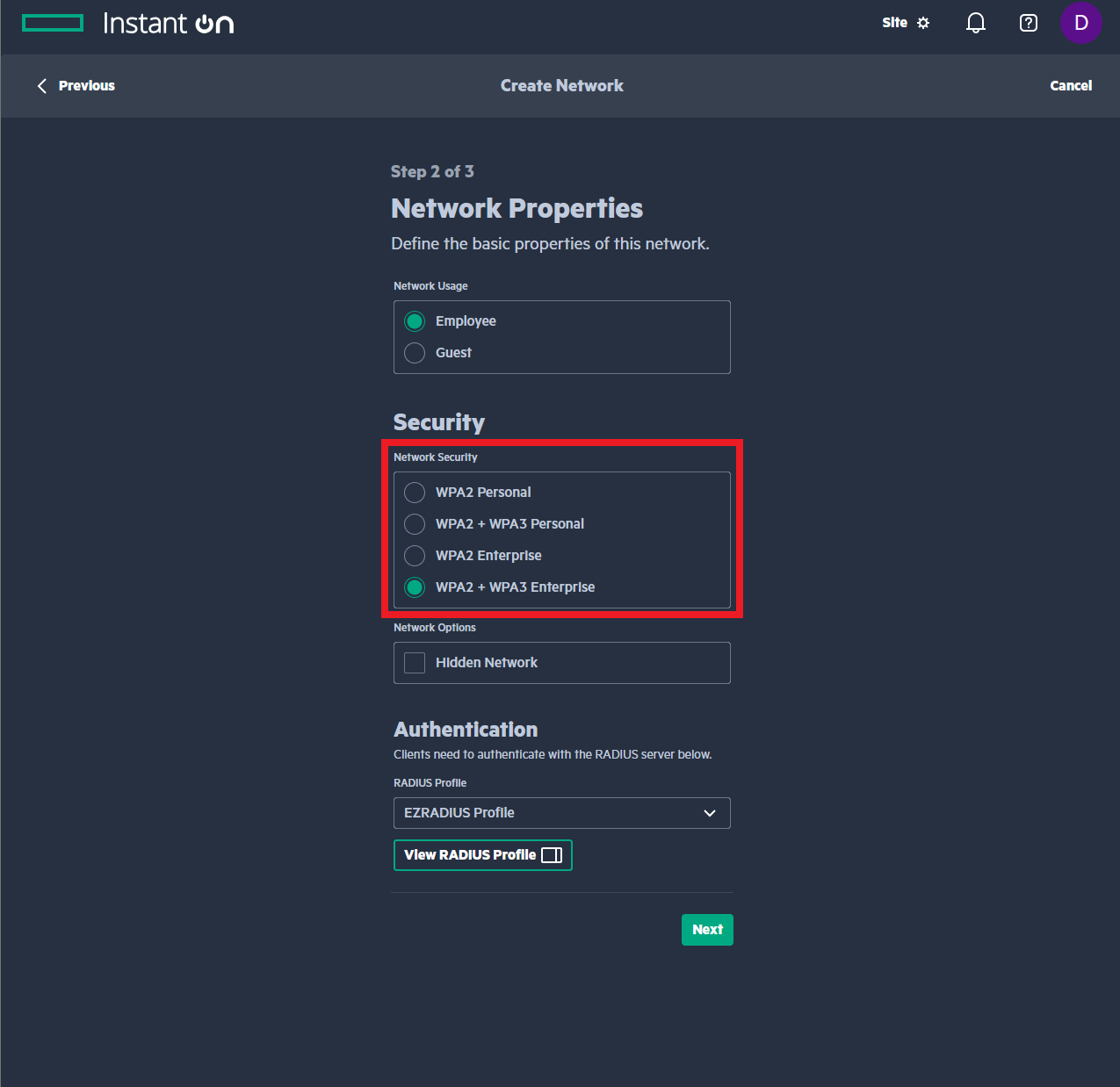Click the Authentication section heading
This screenshot has width=1120, height=1087.
click(466, 730)
